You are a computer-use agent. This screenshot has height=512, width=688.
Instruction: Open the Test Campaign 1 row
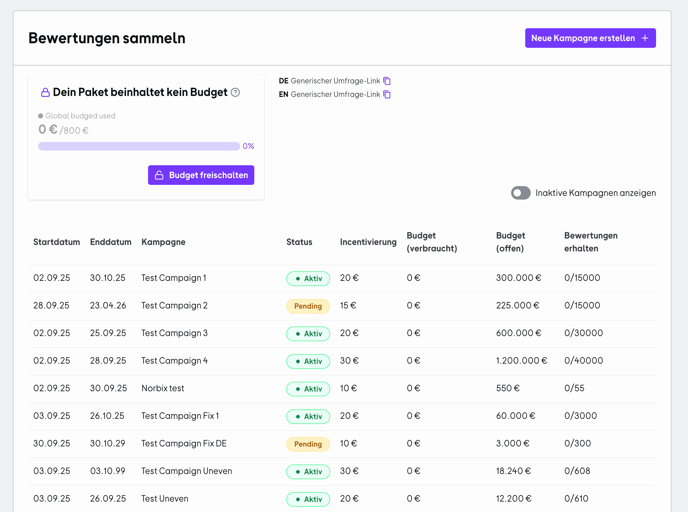click(x=174, y=278)
